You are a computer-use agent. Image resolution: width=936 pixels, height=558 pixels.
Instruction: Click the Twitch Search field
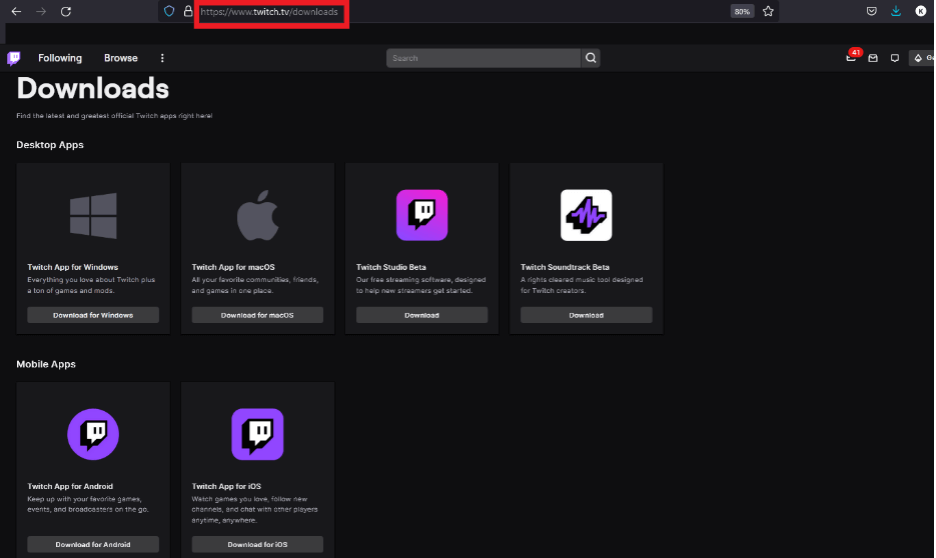tap(483, 58)
